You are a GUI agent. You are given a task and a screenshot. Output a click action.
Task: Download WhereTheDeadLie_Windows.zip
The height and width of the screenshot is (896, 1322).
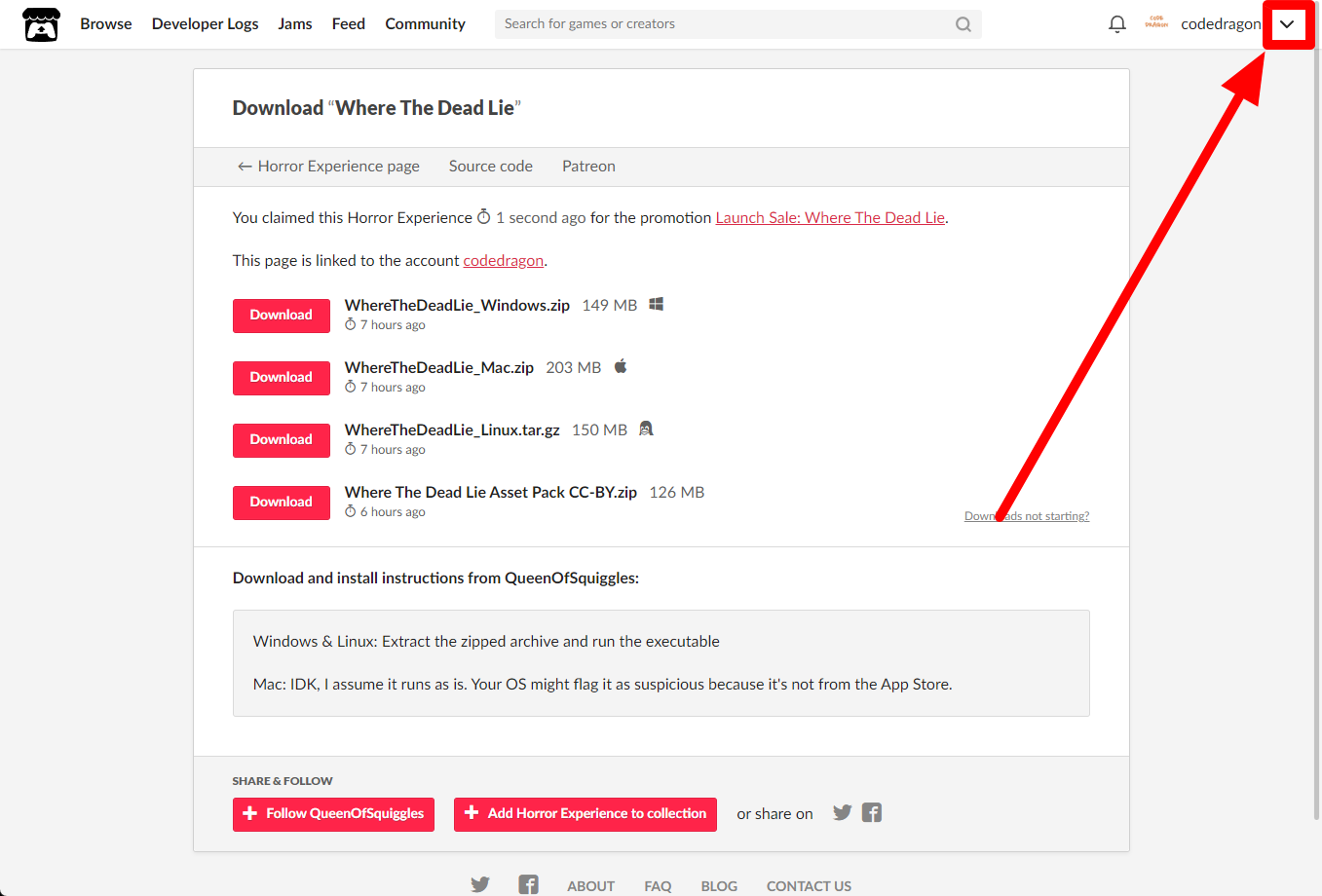[282, 316]
